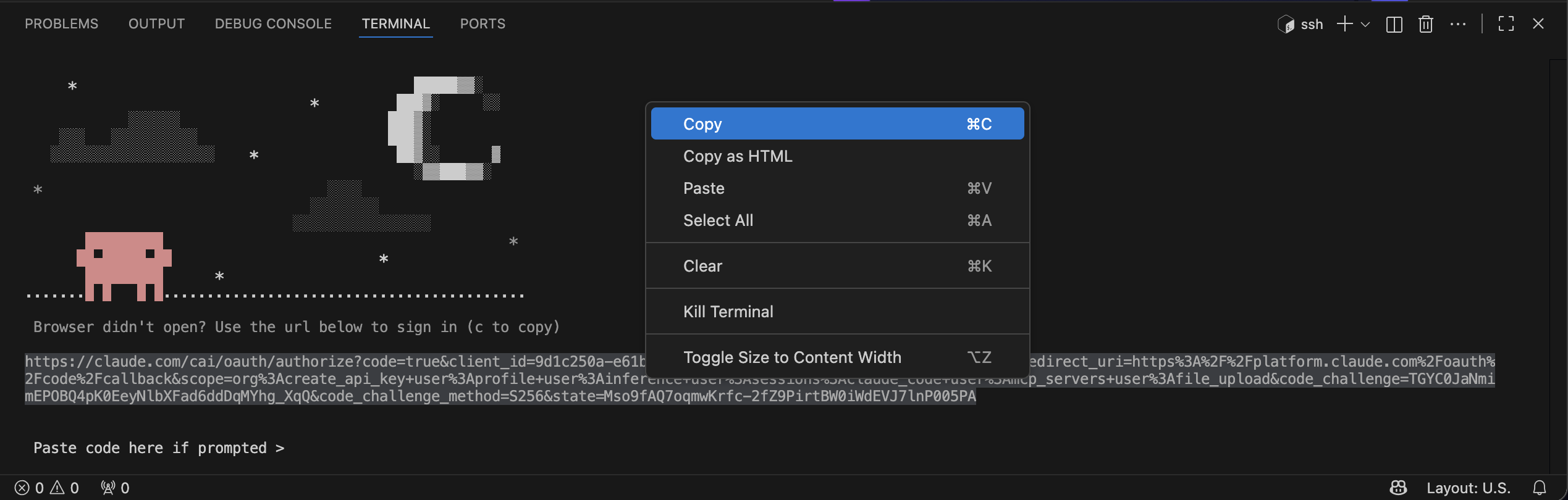Open the launch profile dropdown arrow
Image resolution: width=1568 pixels, height=500 pixels.
point(1365,25)
